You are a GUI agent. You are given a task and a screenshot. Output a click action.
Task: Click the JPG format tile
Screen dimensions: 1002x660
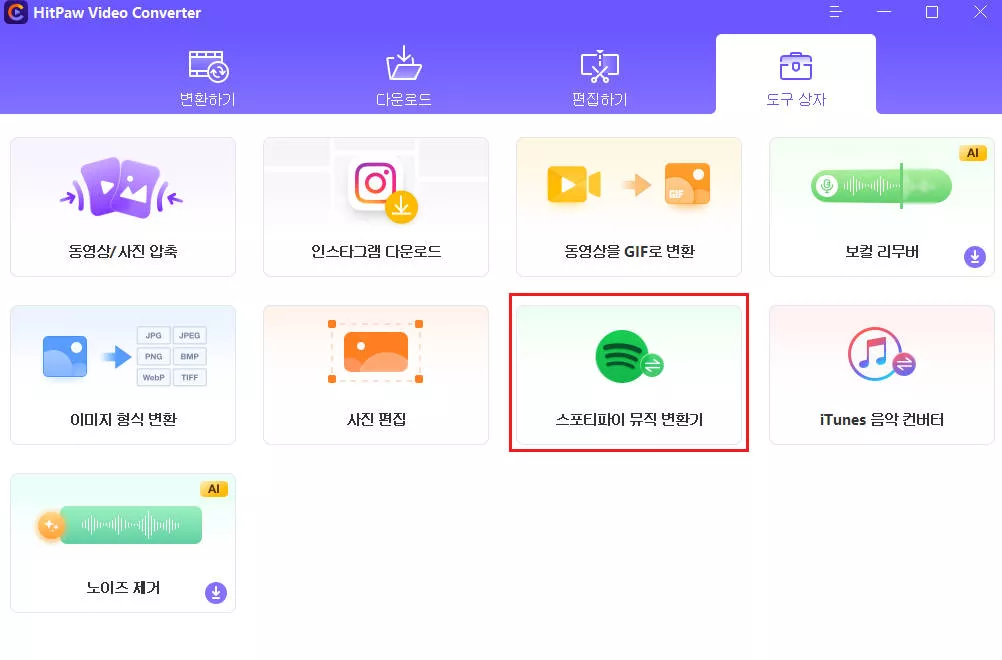[x=153, y=335]
